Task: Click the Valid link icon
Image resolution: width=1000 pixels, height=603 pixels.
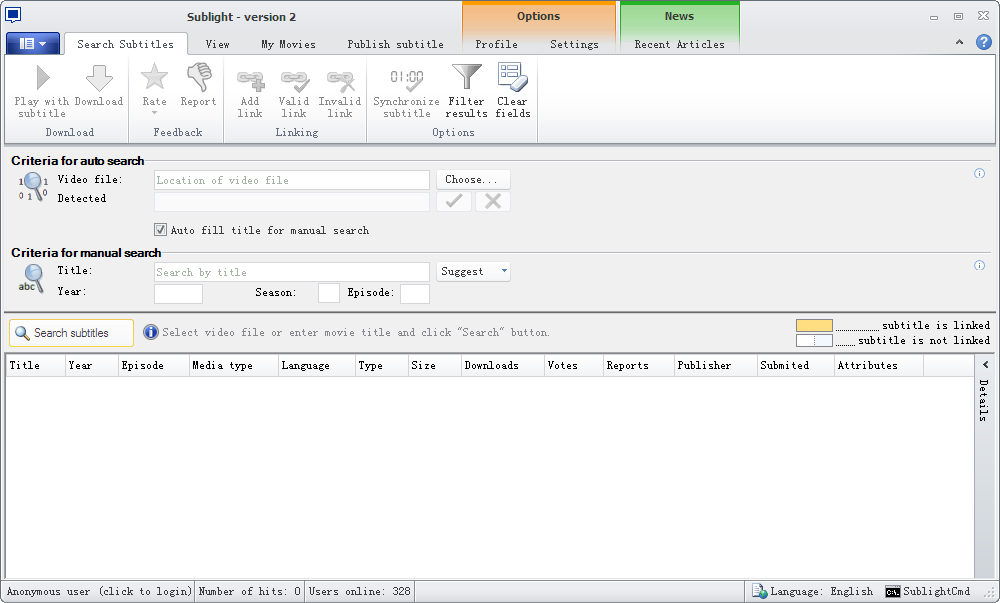Action: pyautogui.click(x=295, y=81)
